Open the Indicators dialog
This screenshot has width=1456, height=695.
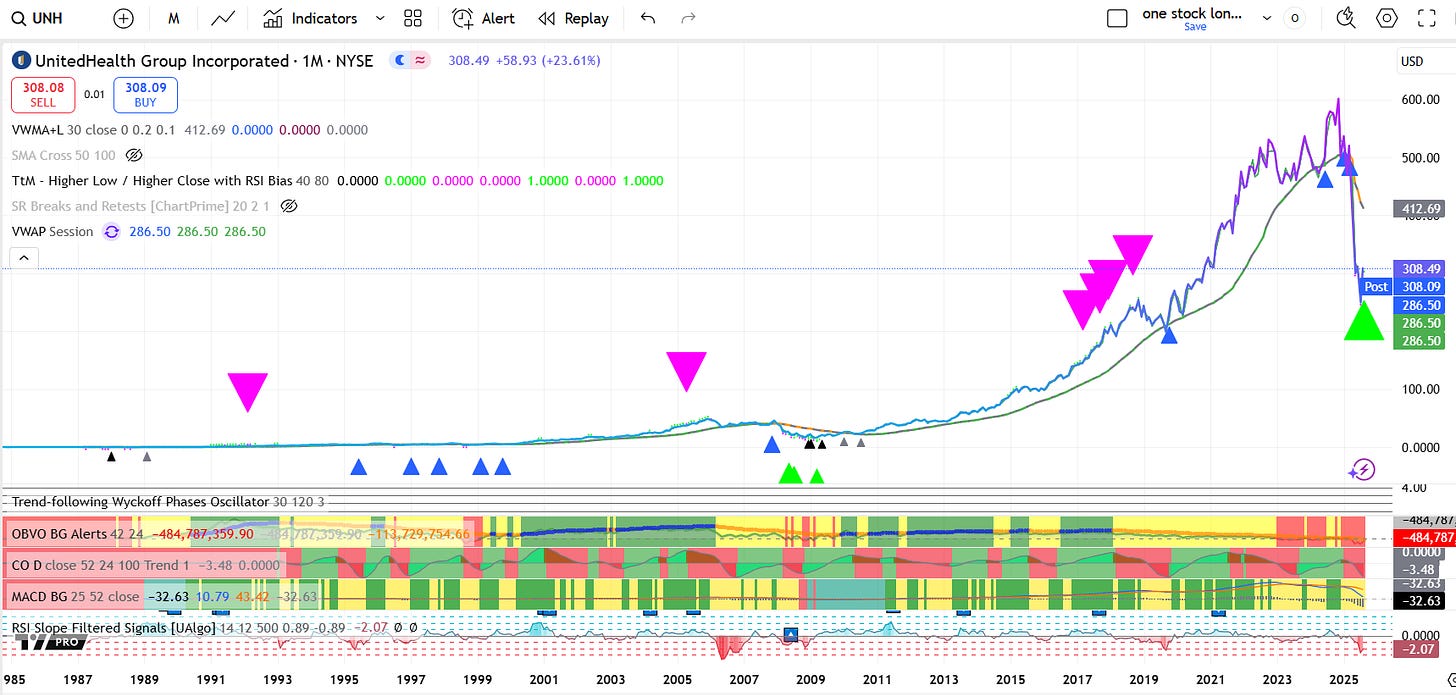(x=310, y=18)
